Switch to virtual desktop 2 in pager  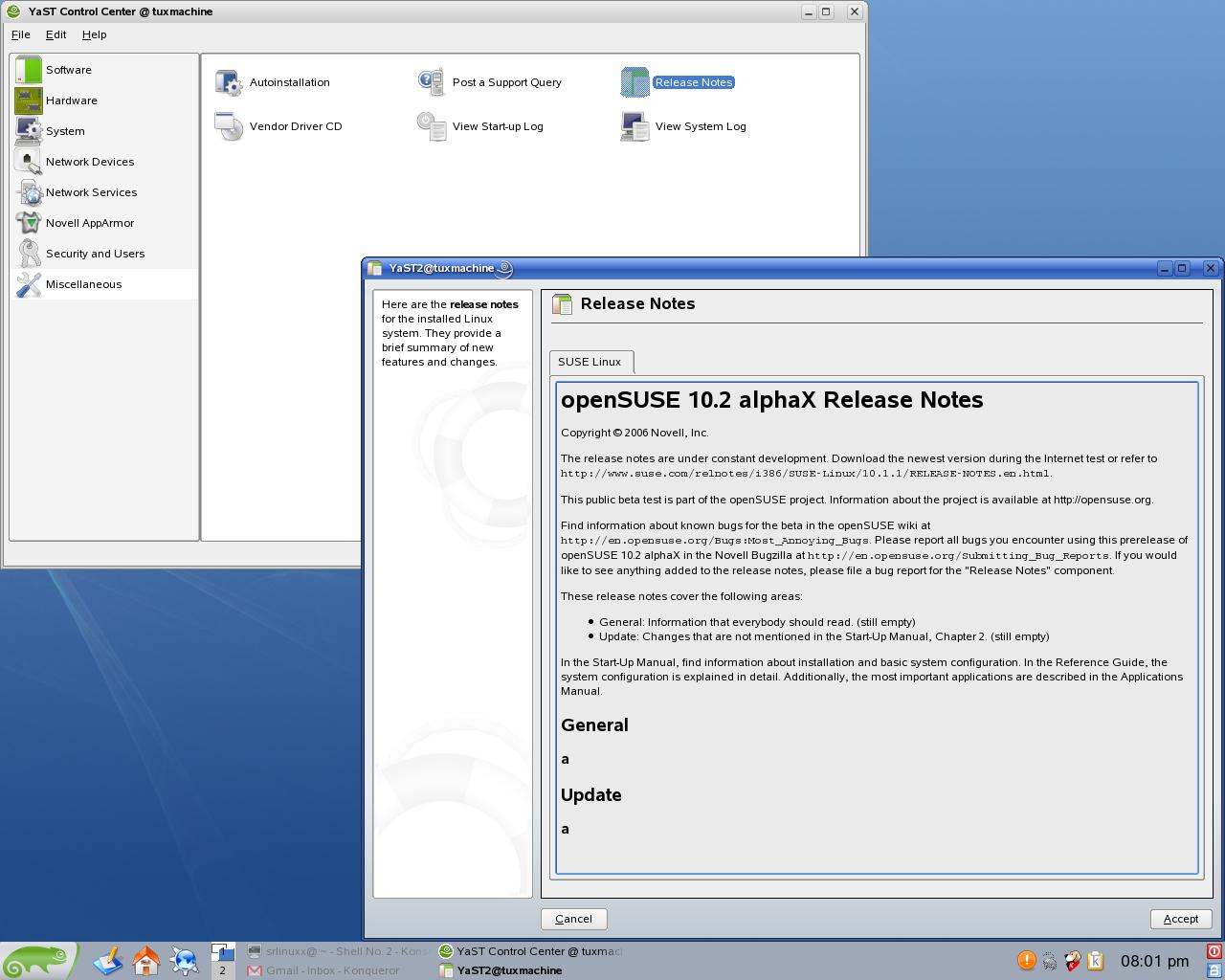pyautogui.click(x=222, y=970)
